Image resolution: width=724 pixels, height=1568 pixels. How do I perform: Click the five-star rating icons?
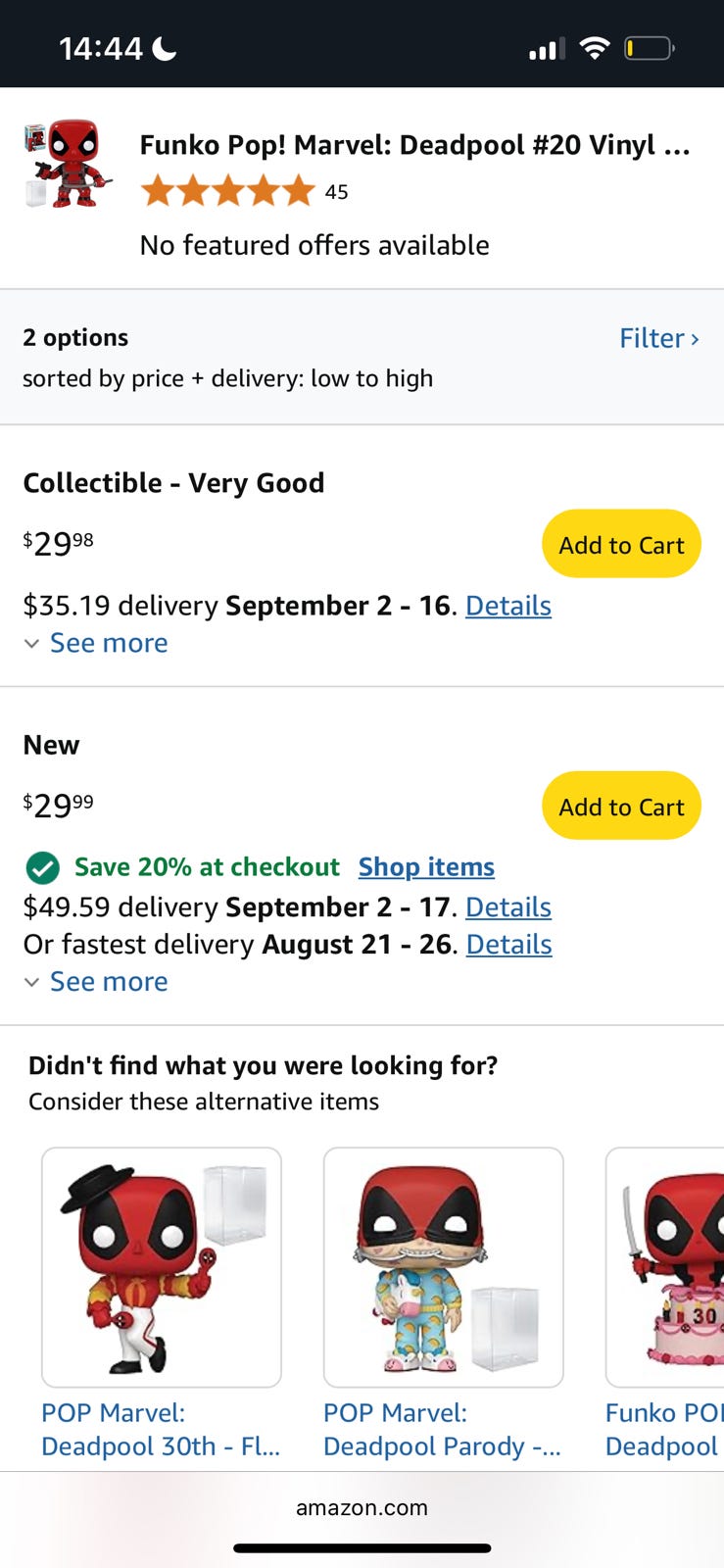tap(227, 191)
